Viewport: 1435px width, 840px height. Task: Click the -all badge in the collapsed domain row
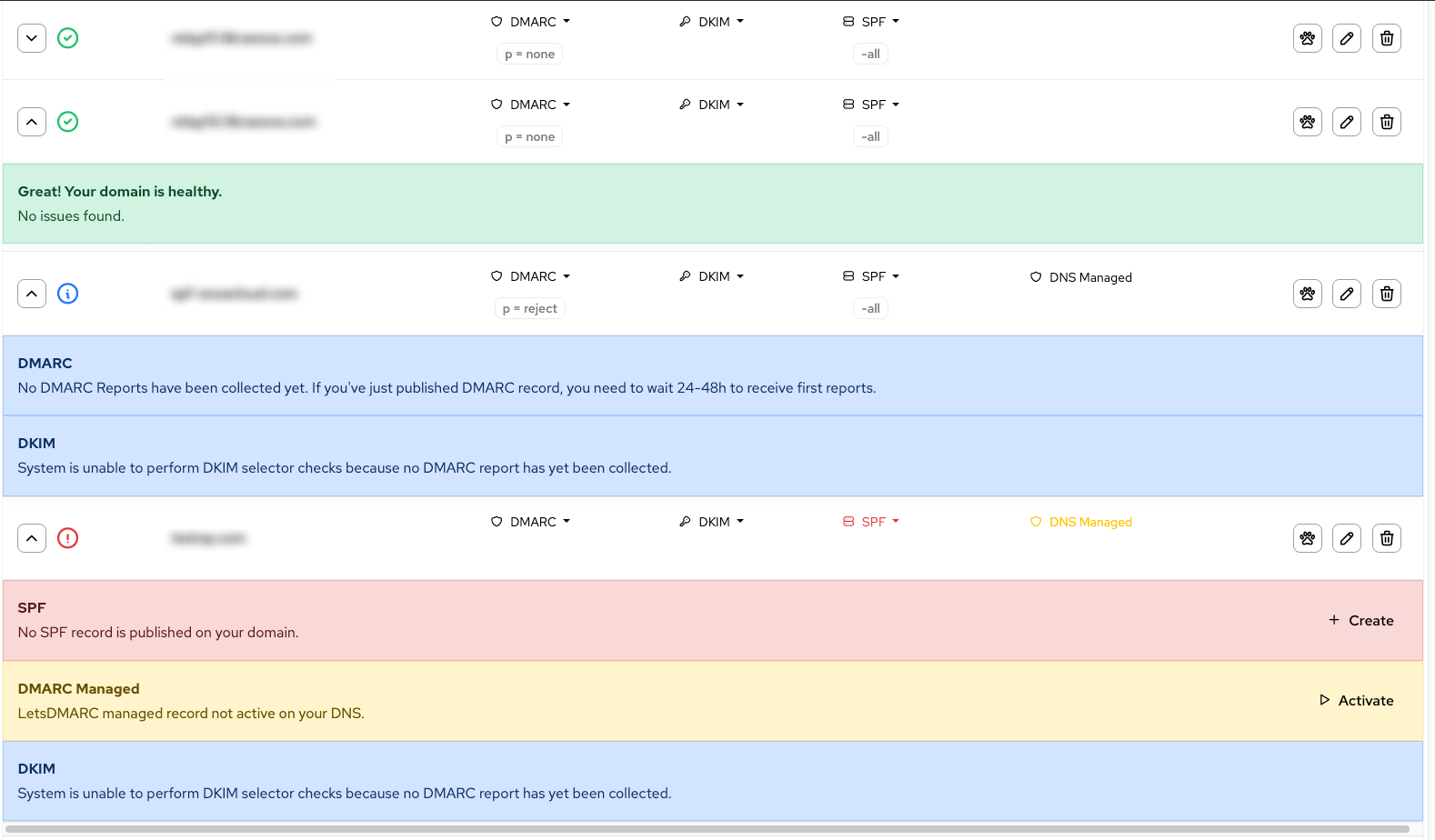tap(871, 55)
